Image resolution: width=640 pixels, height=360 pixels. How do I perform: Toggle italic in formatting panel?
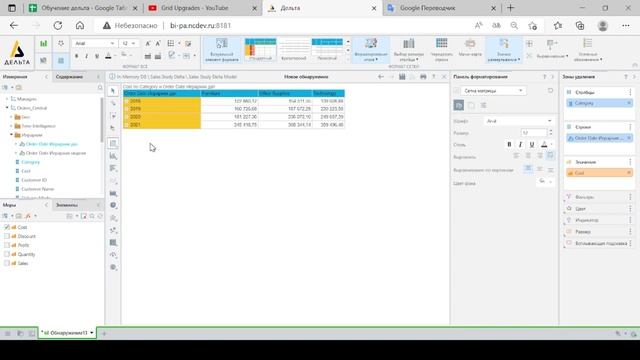520,144
